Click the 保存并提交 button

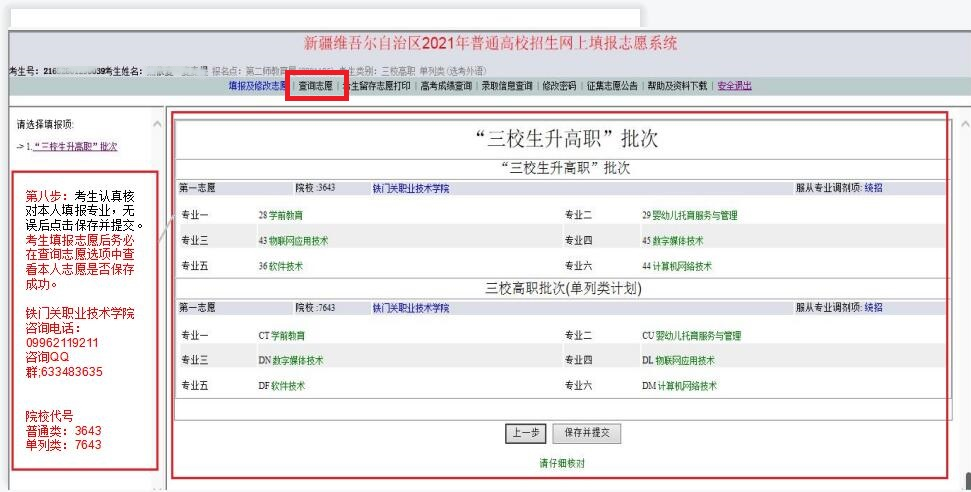(x=586, y=433)
